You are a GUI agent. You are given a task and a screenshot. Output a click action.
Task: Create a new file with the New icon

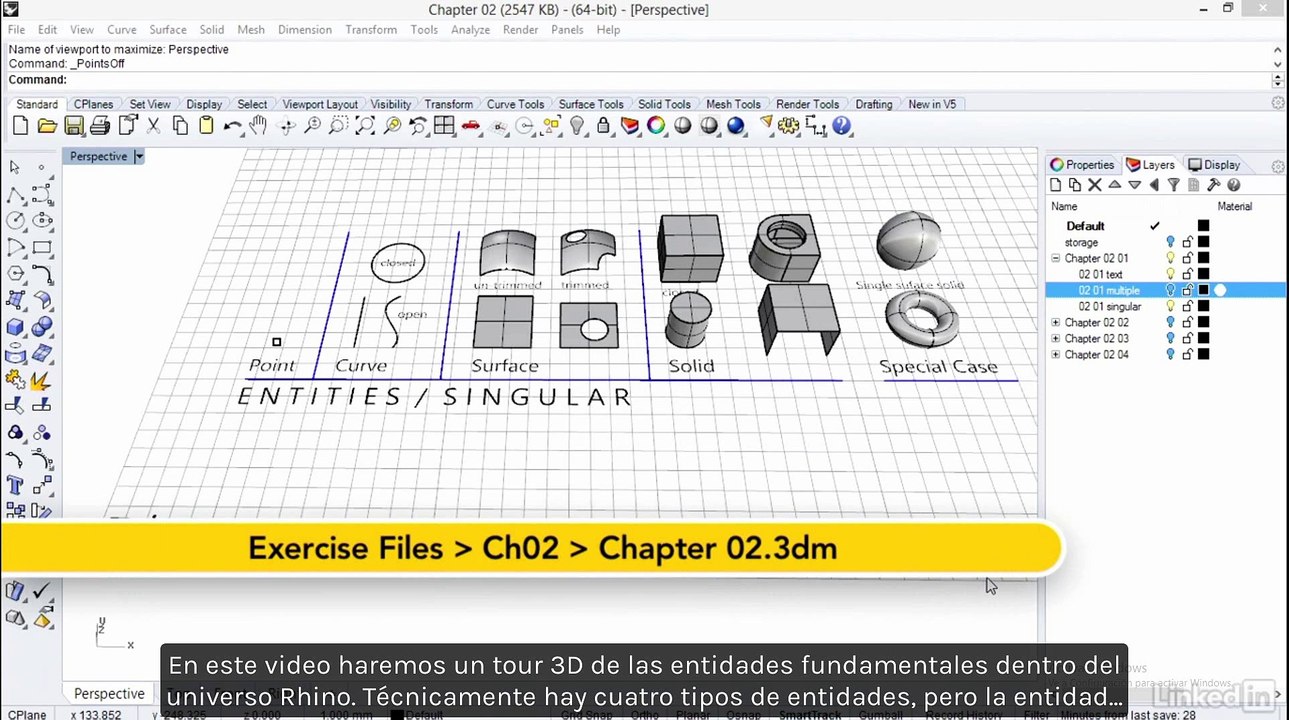click(x=20, y=126)
